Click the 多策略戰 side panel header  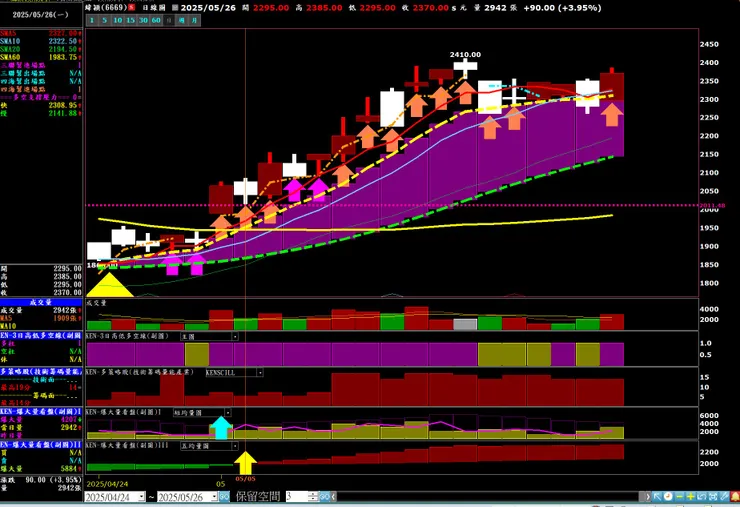pyautogui.click(x=41, y=372)
